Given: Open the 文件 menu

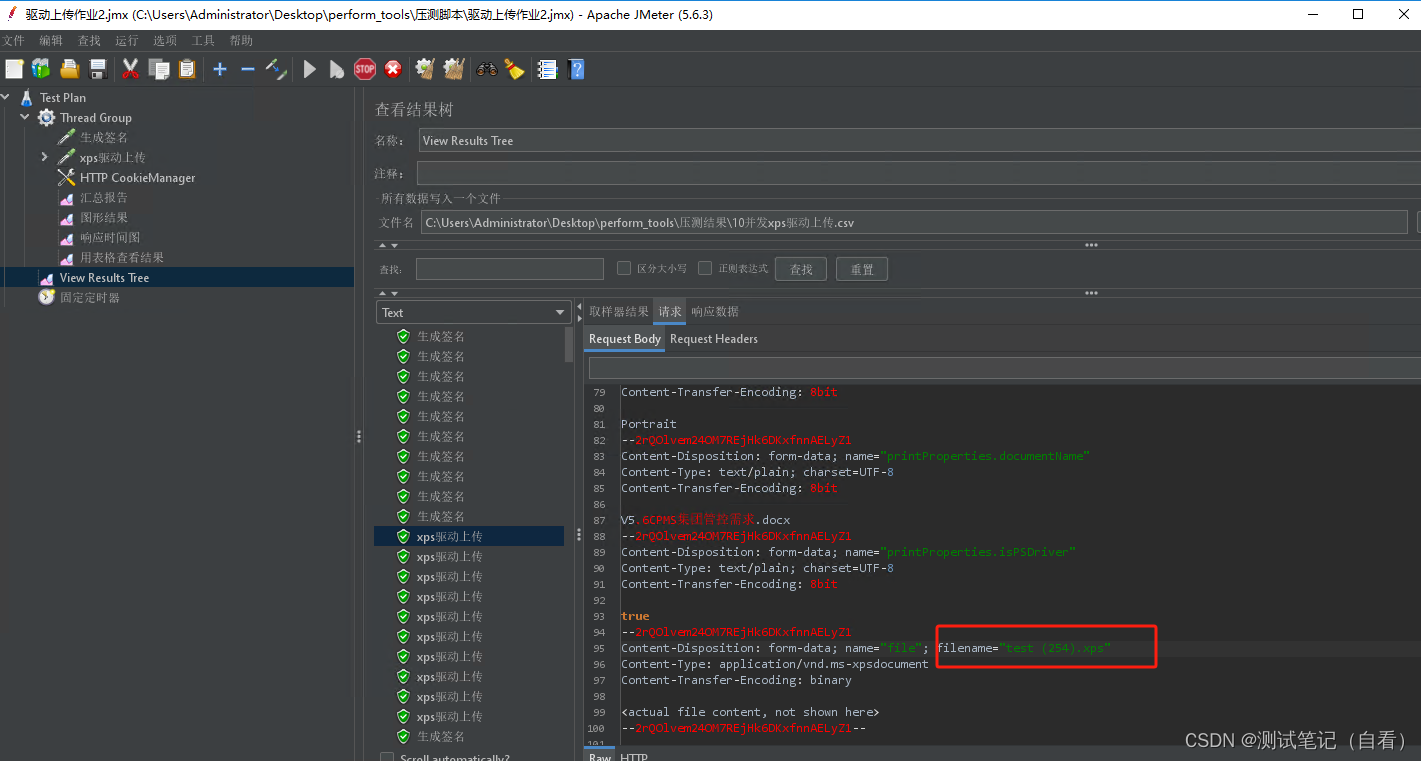Looking at the screenshot, I should click(13, 41).
